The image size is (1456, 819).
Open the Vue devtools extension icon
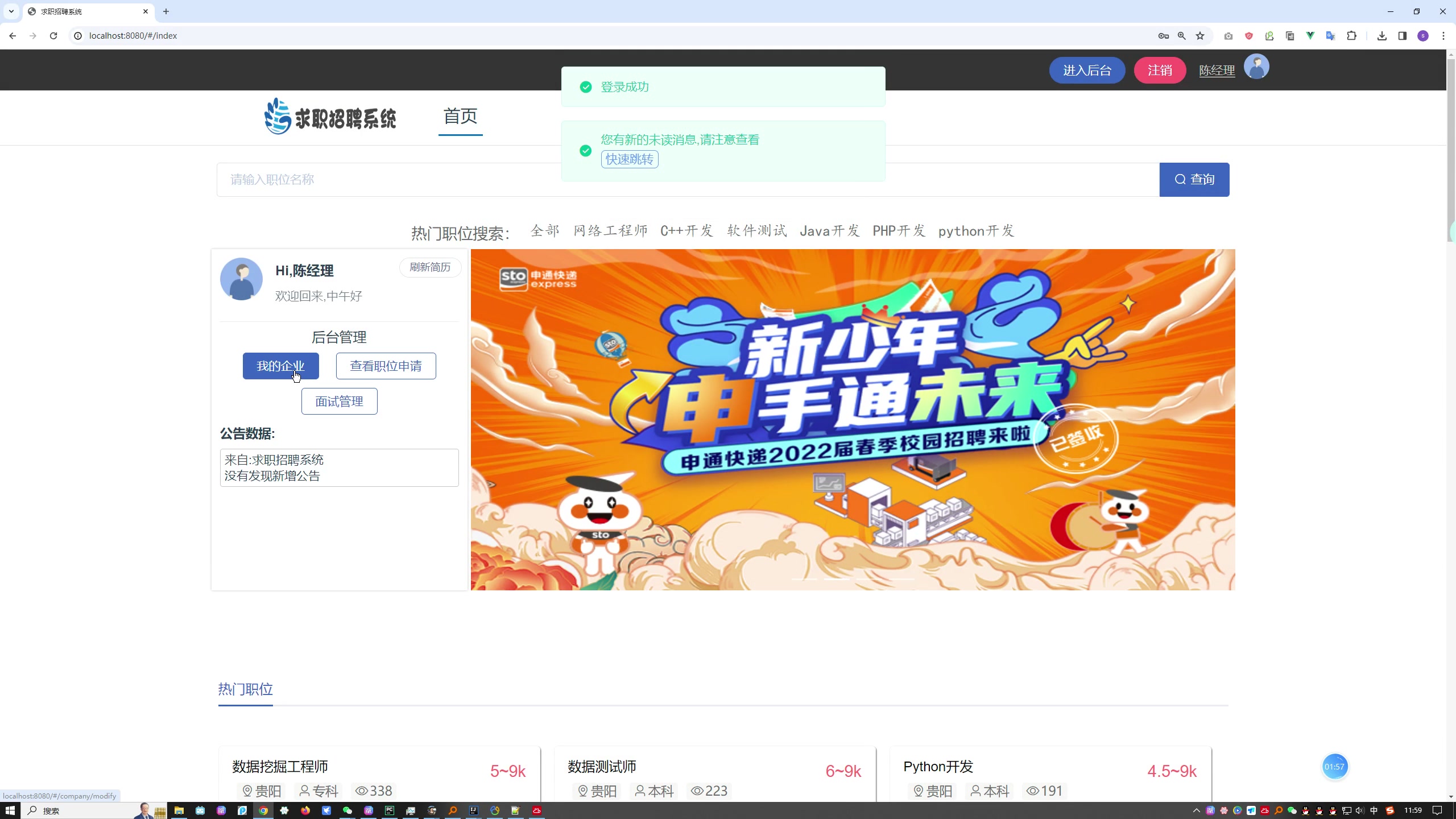tap(1310, 36)
